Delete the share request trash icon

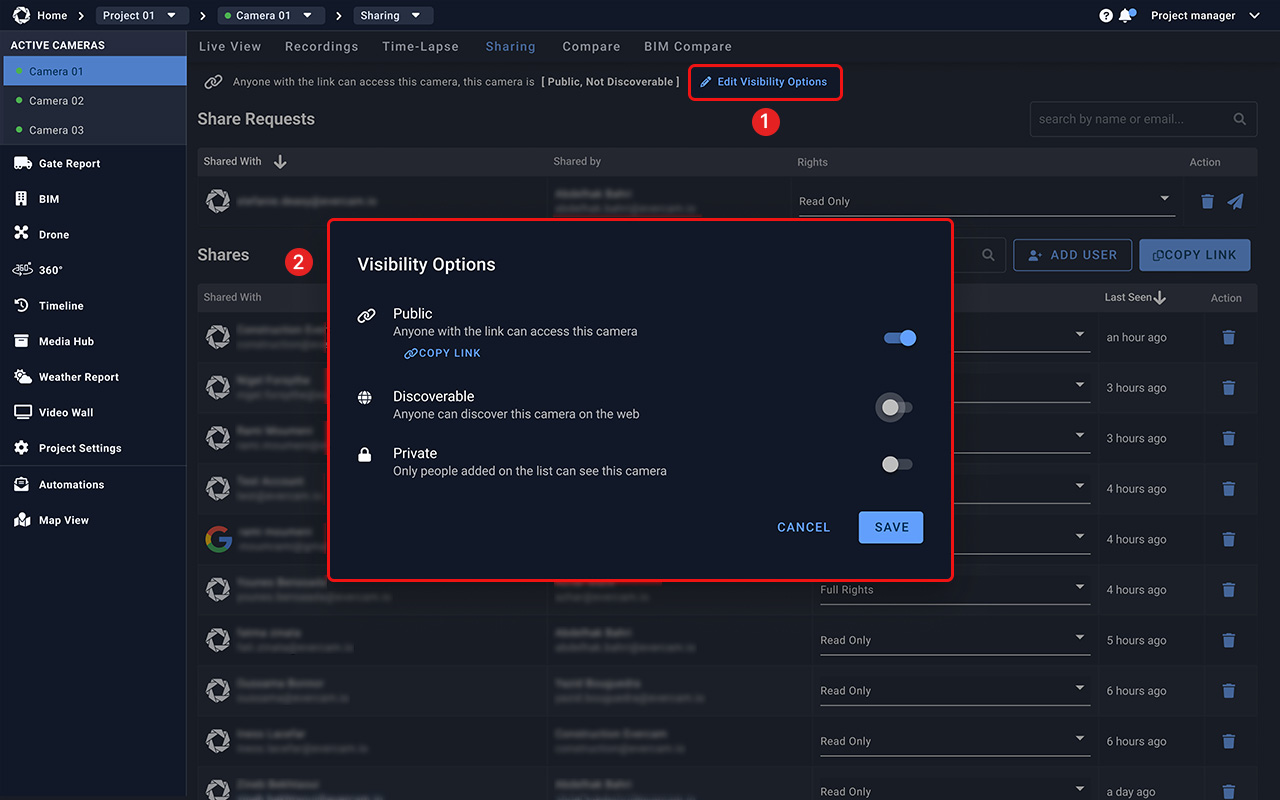click(x=1207, y=201)
